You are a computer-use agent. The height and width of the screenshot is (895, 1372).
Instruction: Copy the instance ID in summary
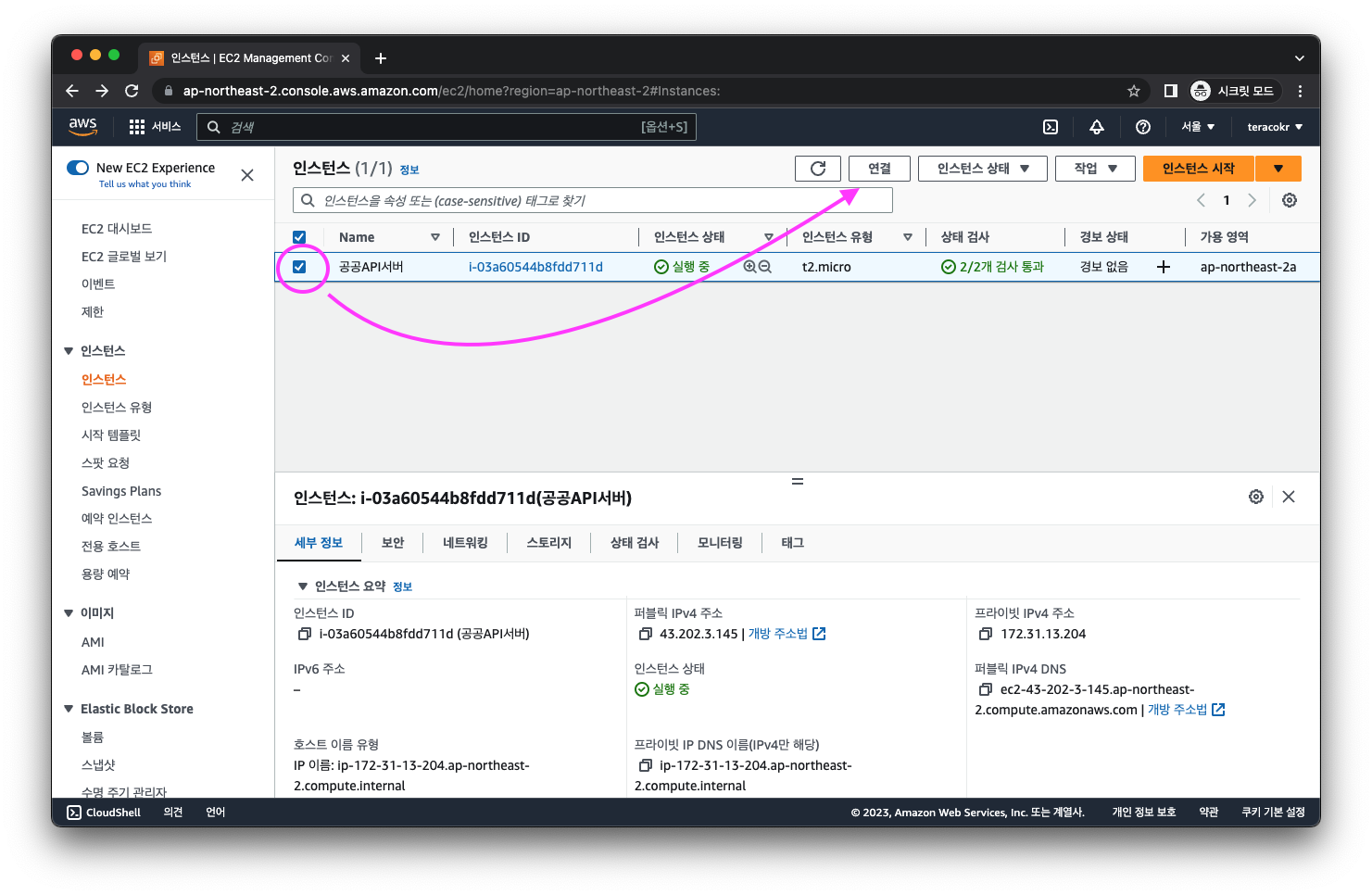tap(304, 634)
